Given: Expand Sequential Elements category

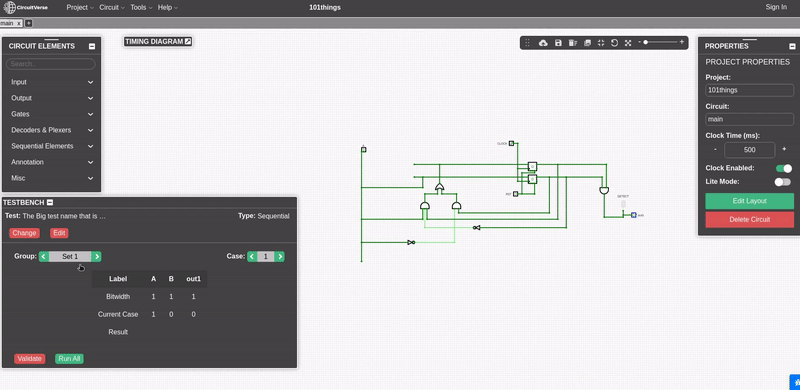Looking at the screenshot, I should tap(52, 146).
